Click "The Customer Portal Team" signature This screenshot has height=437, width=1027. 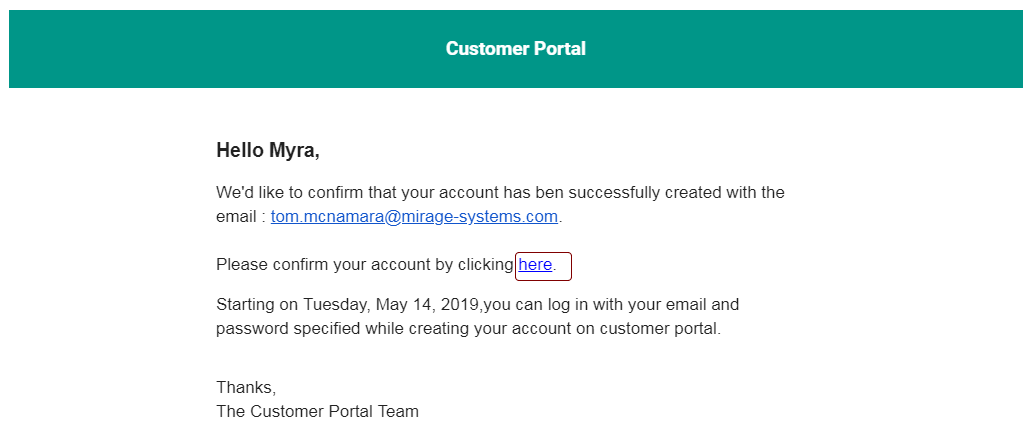317,412
